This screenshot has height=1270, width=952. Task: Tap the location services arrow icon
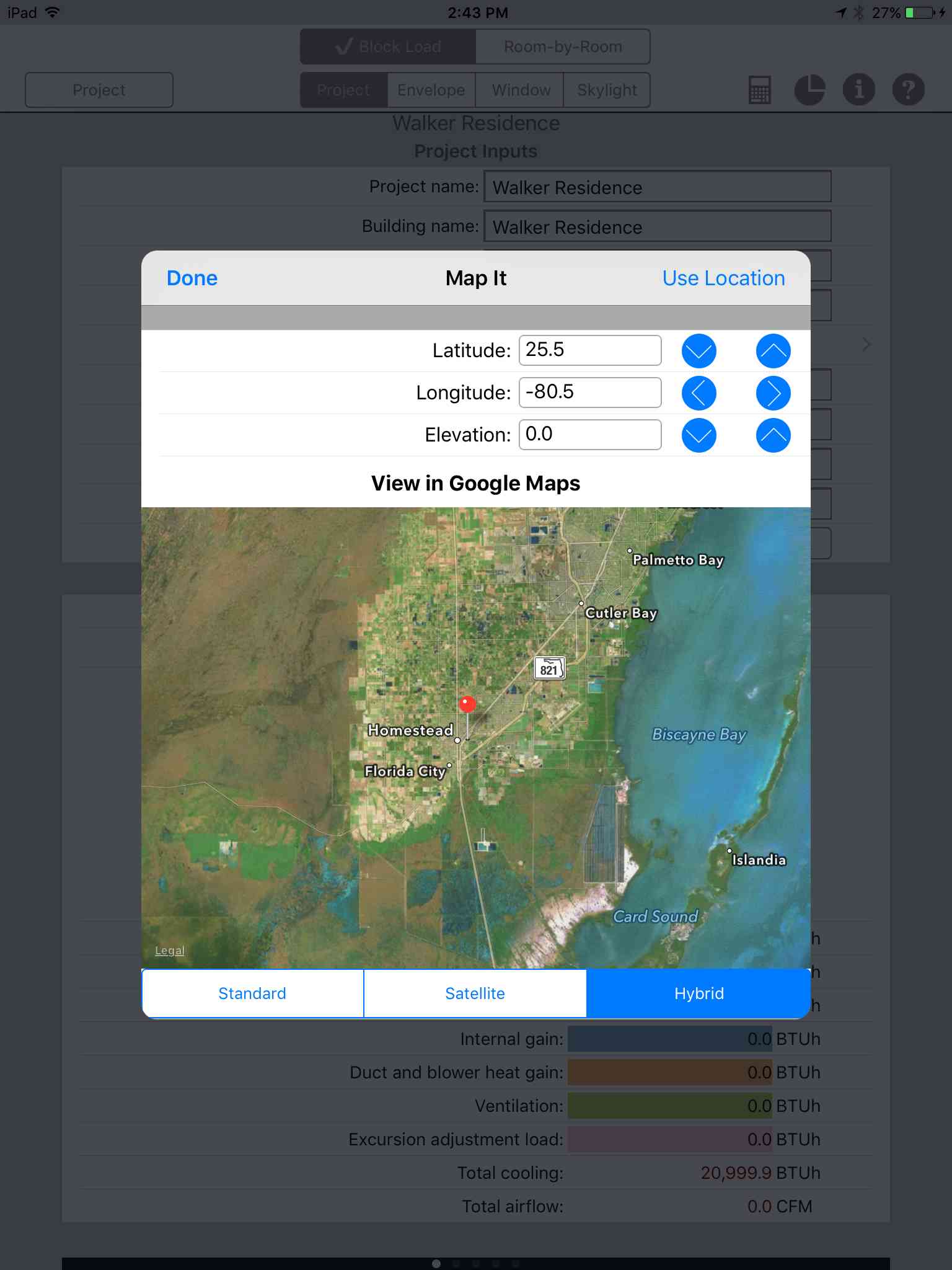[841, 12]
